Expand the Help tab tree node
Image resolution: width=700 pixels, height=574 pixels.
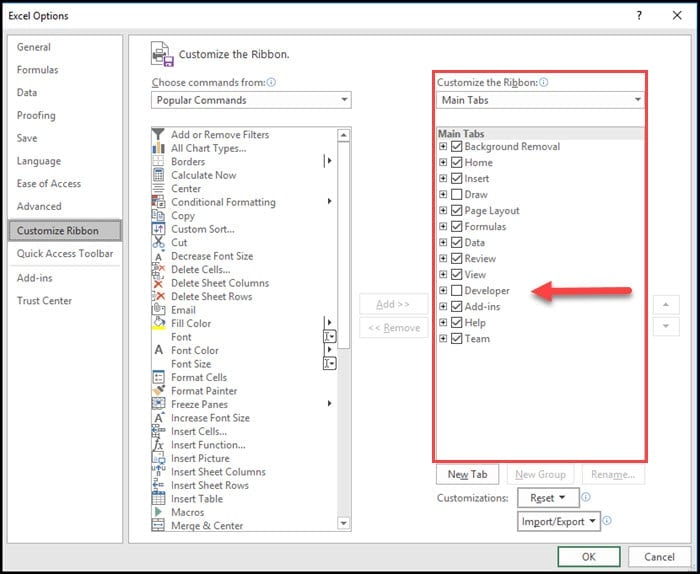click(443, 323)
